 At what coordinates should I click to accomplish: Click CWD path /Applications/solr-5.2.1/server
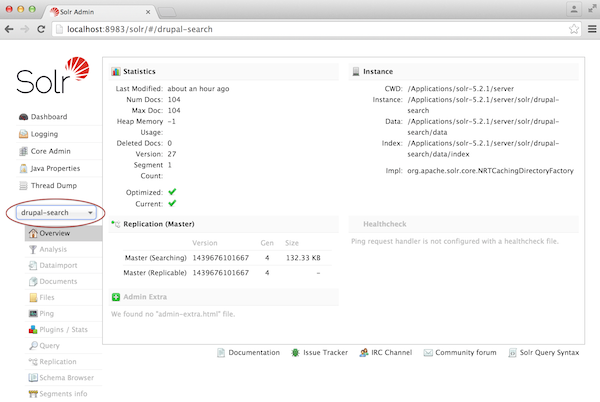click(x=461, y=88)
